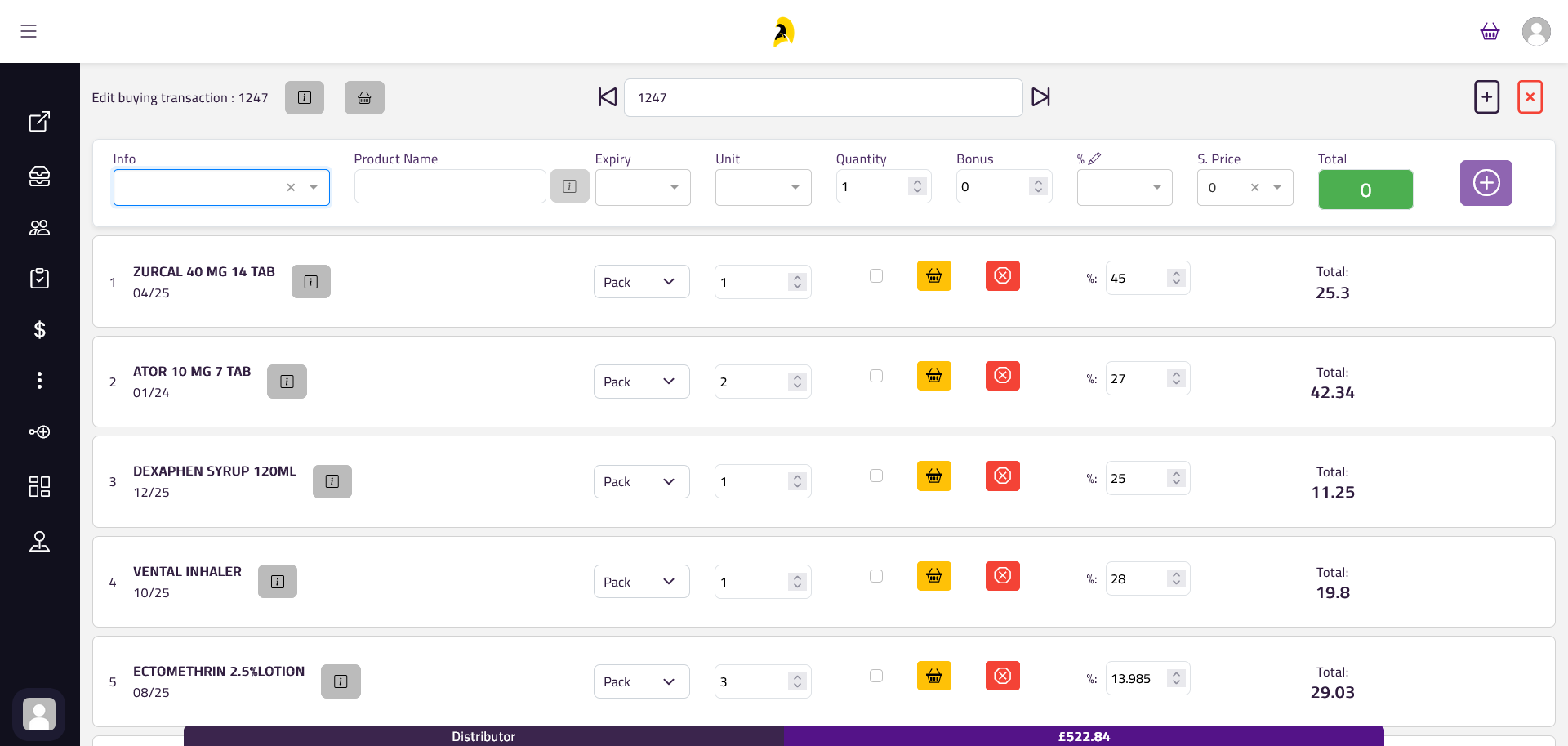Open the hamburger menu
The width and height of the screenshot is (1568, 746).
coord(29,31)
